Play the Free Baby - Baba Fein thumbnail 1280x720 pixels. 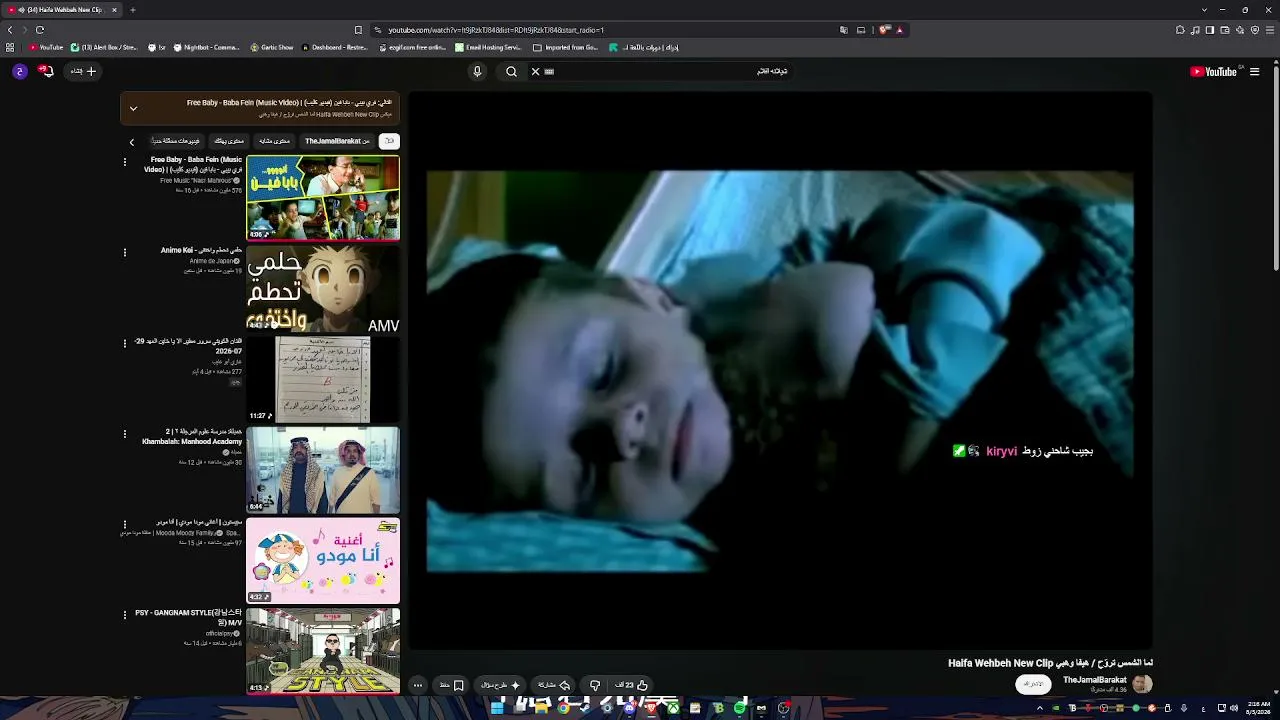click(x=323, y=198)
